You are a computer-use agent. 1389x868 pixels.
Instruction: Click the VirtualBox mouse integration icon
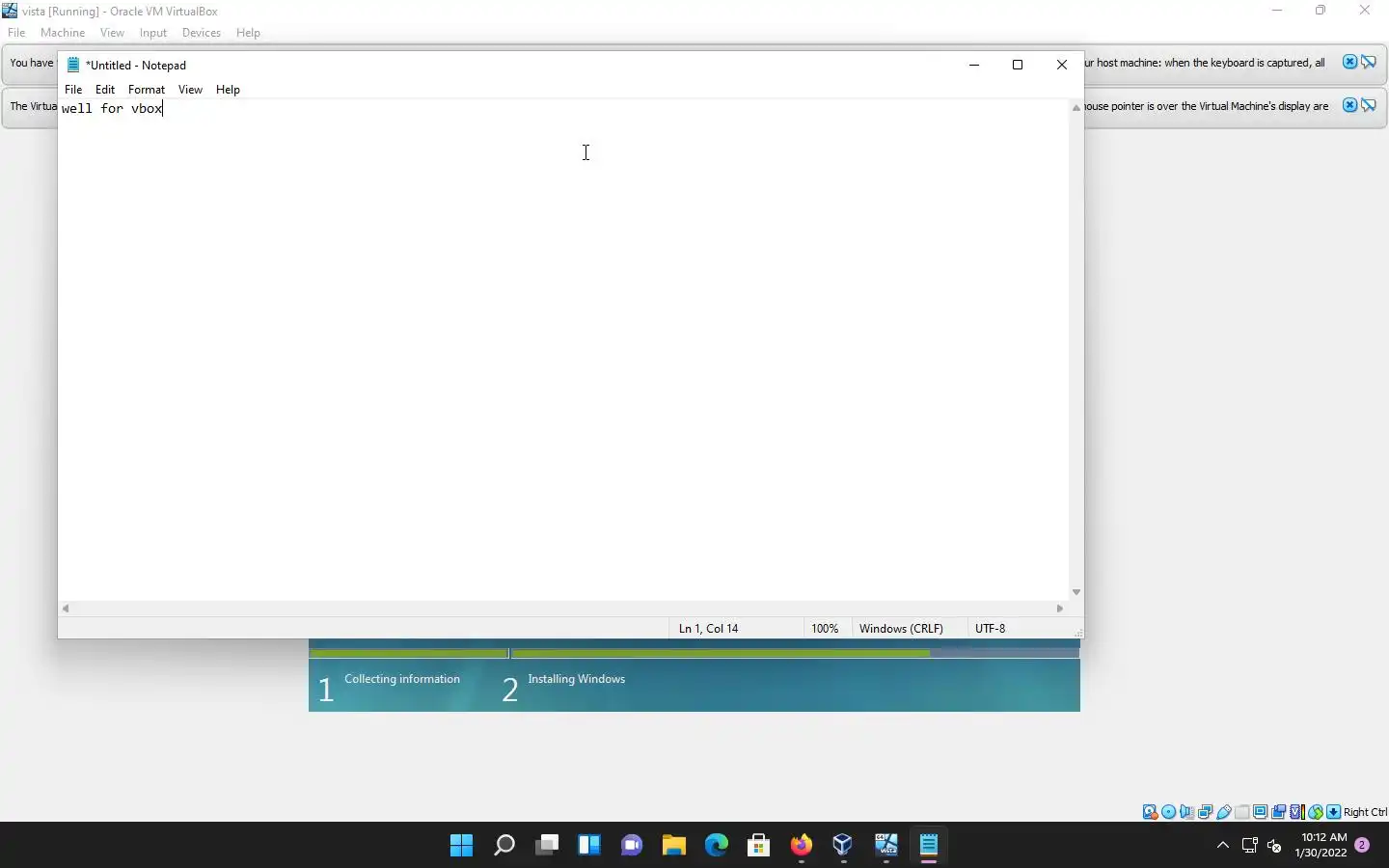tap(1316, 812)
